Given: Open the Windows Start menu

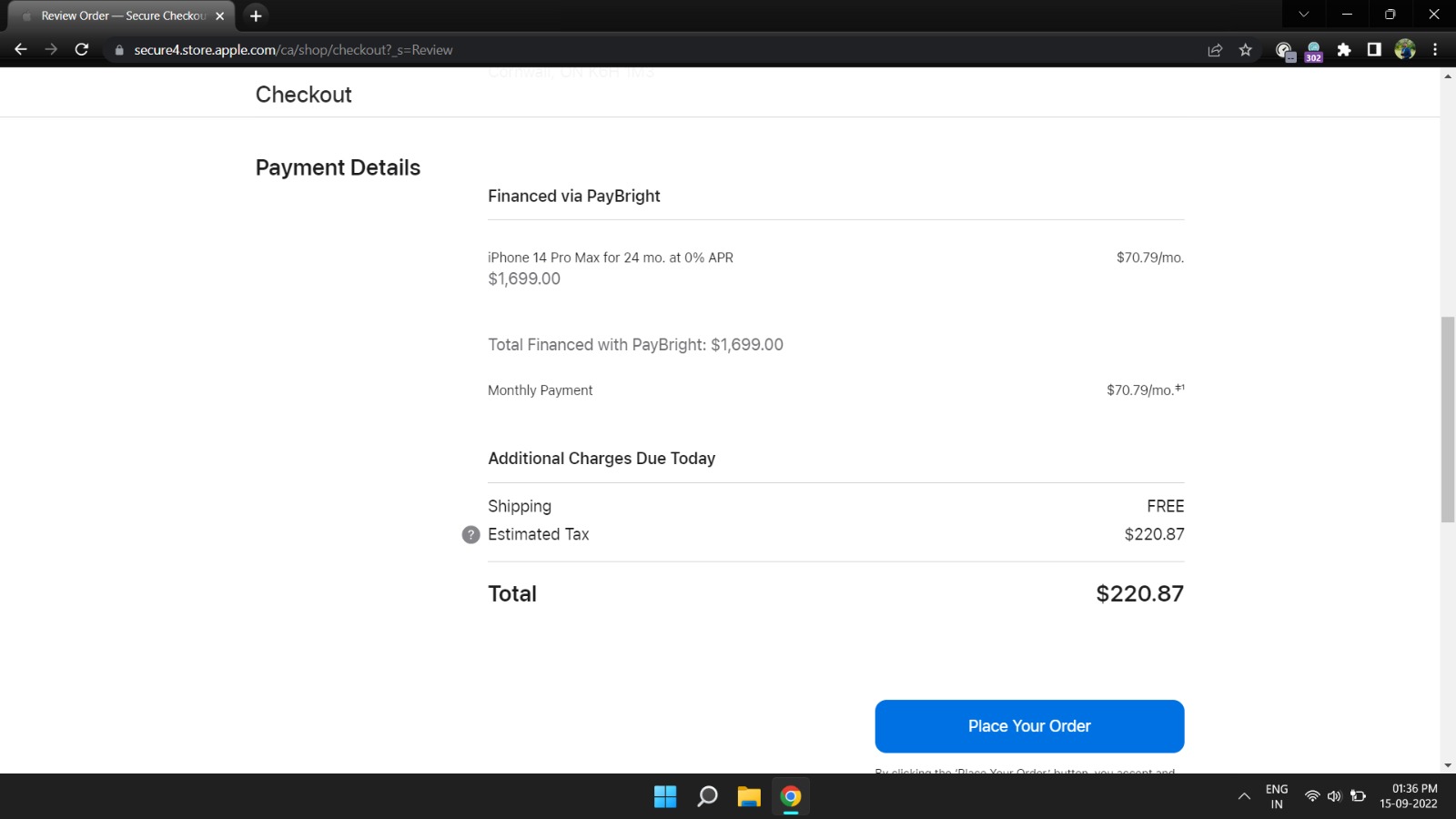Looking at the screenshot, I should click(665, 797).
